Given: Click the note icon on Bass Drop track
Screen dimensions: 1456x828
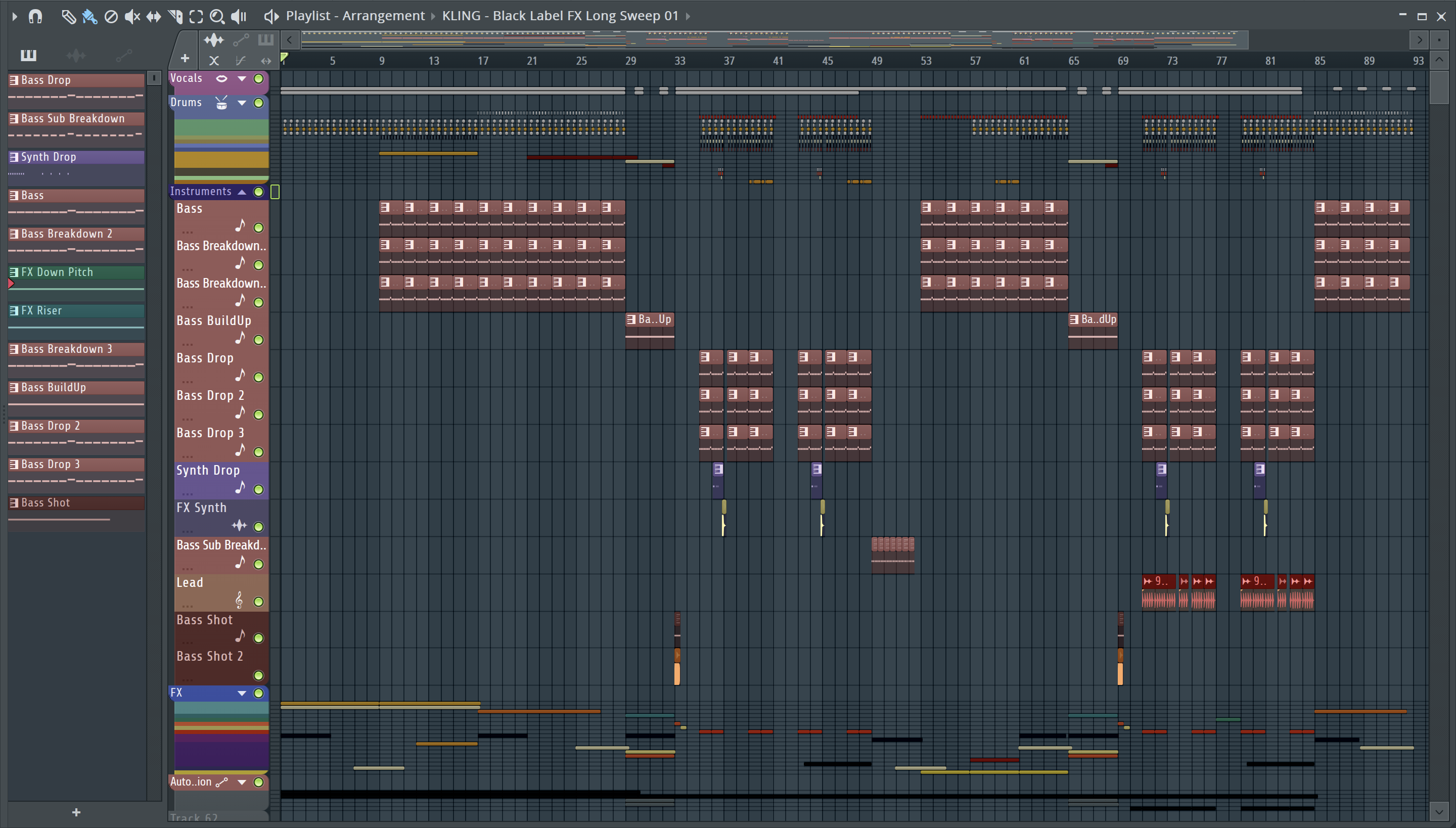Looking at the screenshot, I should [x=240, y=375].
